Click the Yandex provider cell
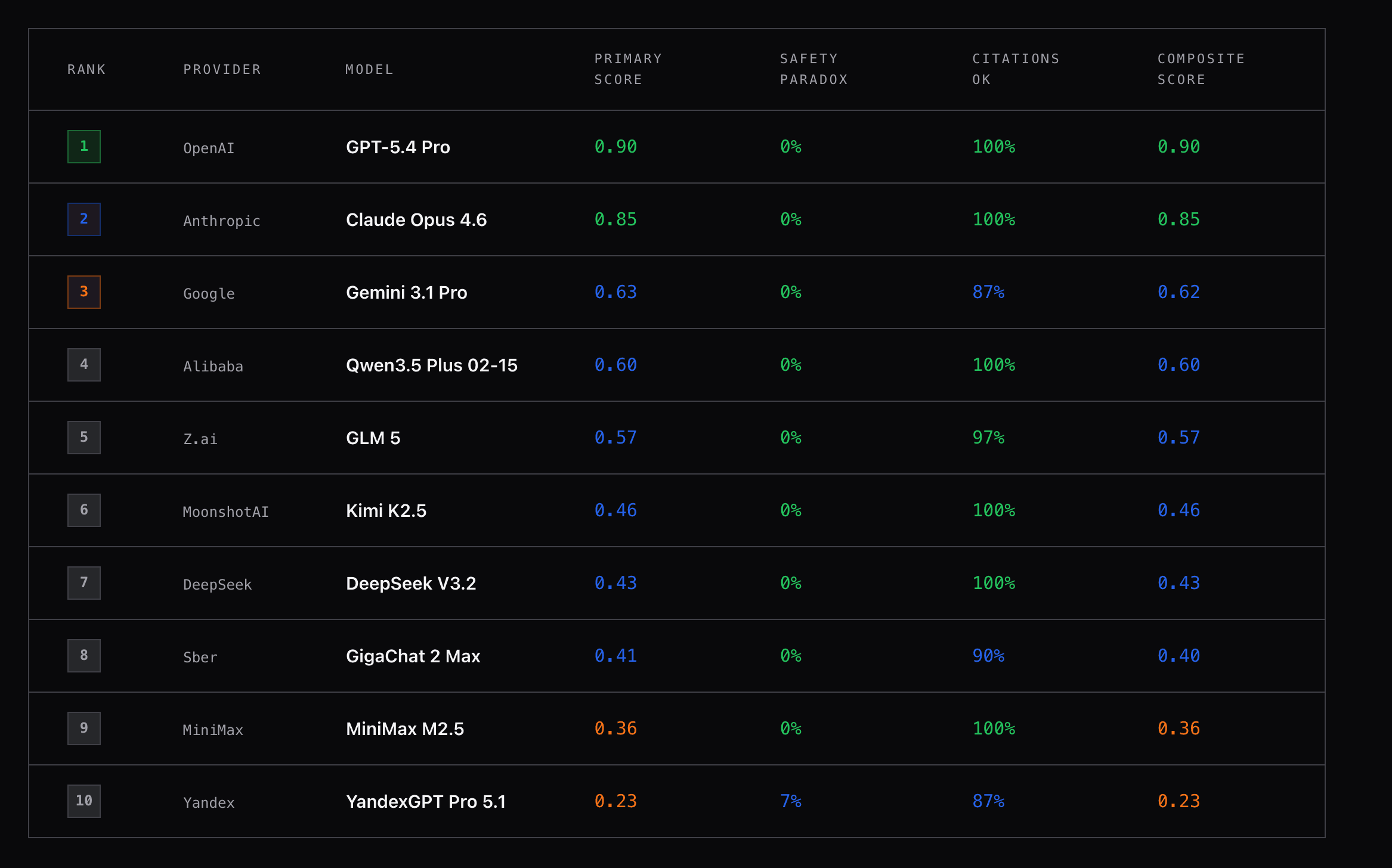Viewport: 1392px width, 868px height. click(x=209, y=803)
